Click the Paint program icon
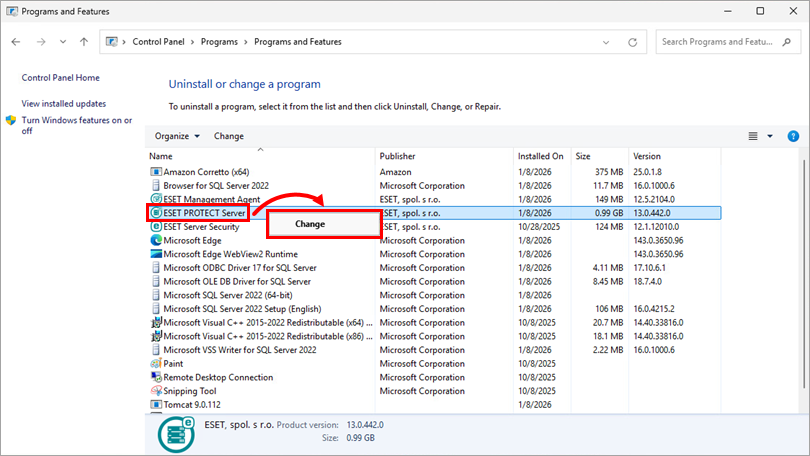 click(x=156, y=364)
